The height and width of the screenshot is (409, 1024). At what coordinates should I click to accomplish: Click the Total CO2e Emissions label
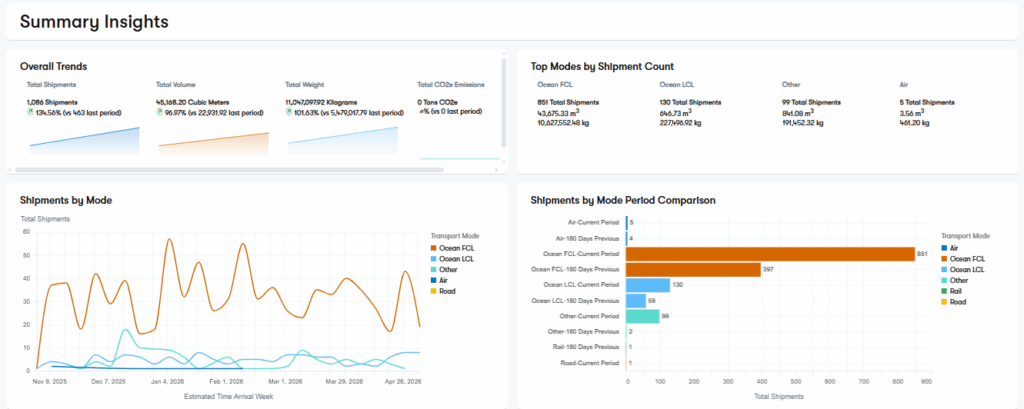451,84
